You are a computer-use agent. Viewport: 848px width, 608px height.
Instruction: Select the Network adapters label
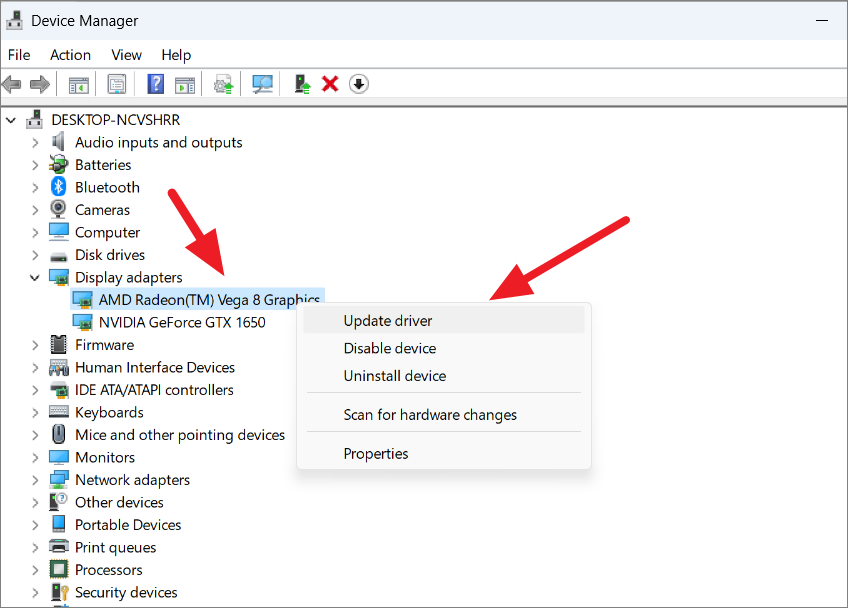point(132,480)
